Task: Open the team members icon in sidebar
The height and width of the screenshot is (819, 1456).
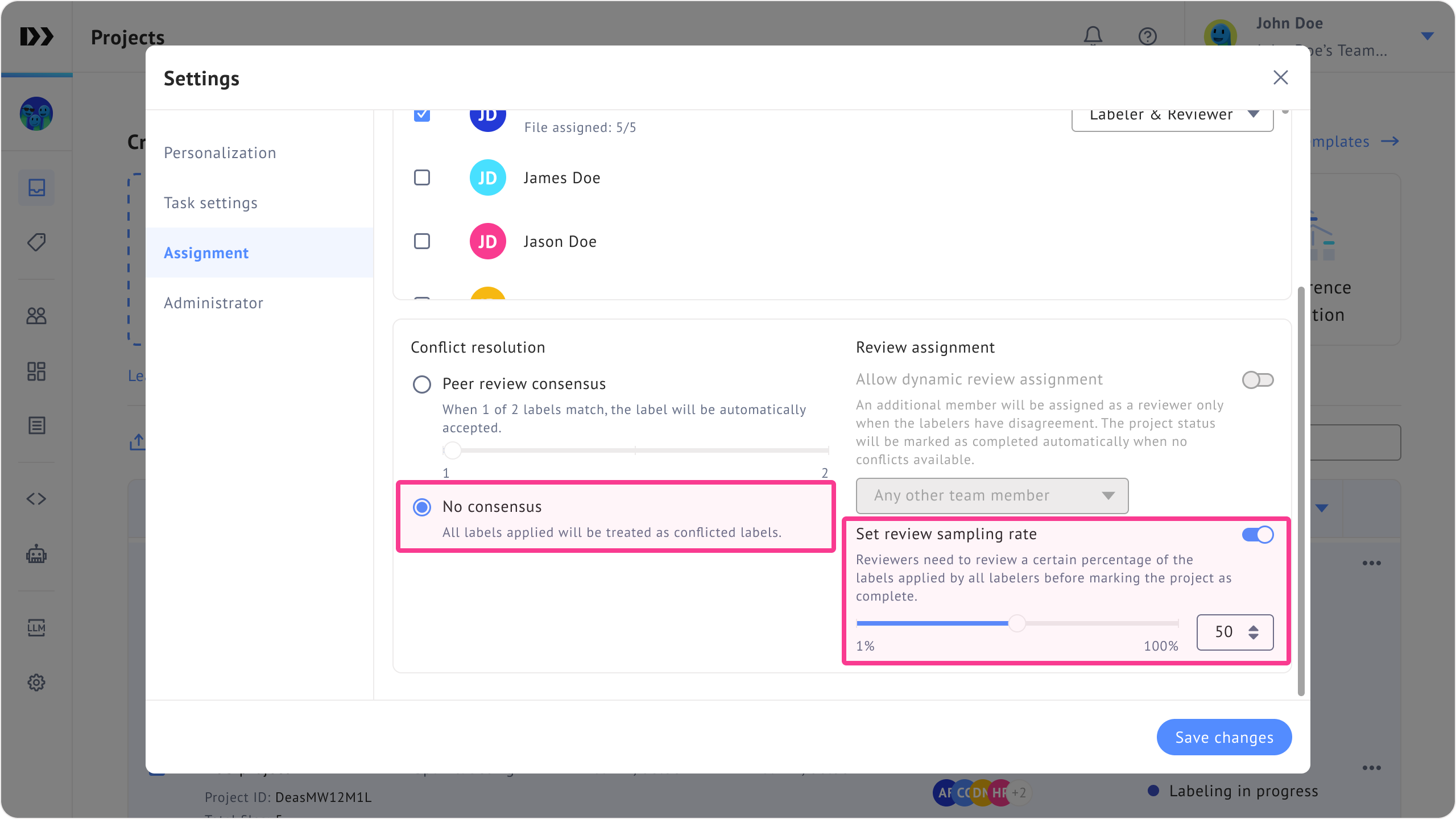Action: [36, 316]
